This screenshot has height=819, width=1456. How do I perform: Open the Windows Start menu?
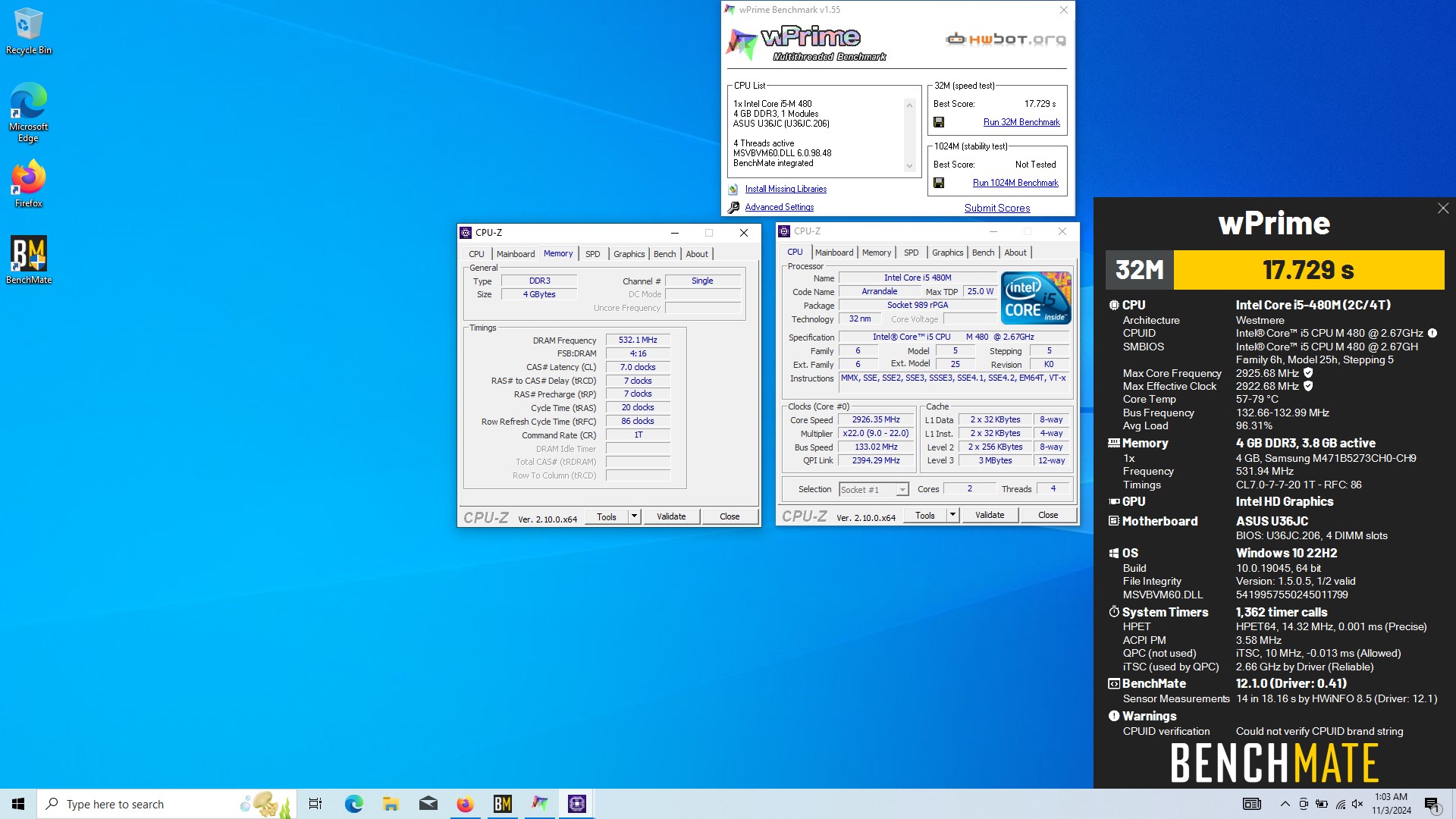coord(18,804)
